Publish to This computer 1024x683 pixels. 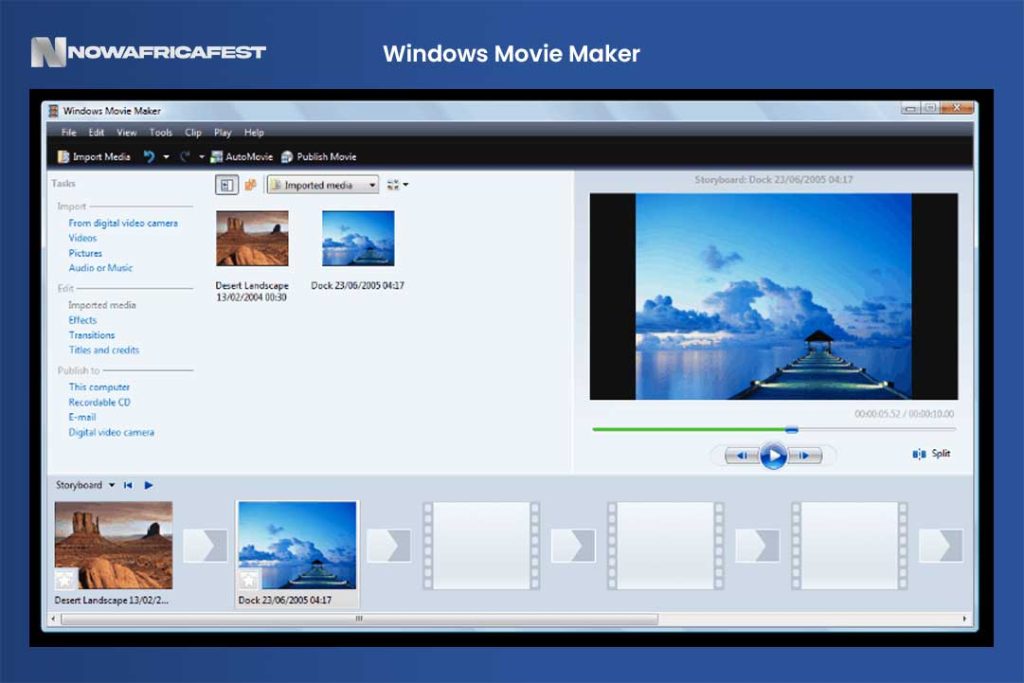99,387
